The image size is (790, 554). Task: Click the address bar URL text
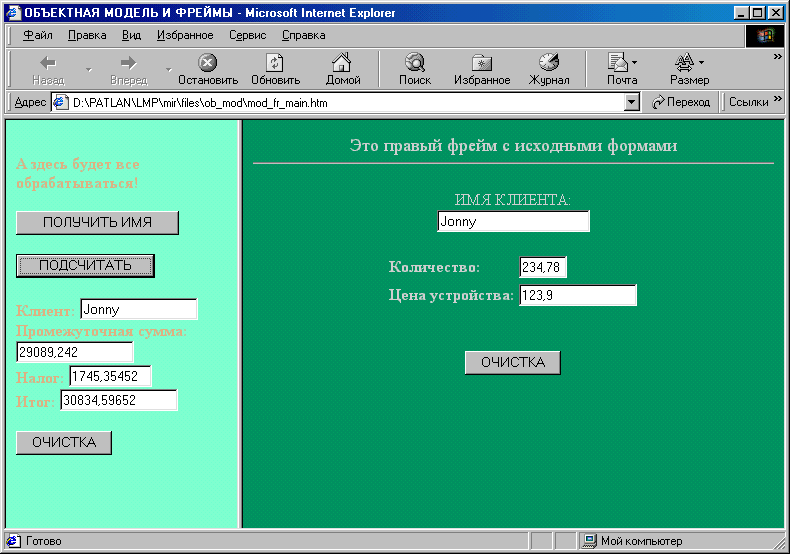(200, 103)
